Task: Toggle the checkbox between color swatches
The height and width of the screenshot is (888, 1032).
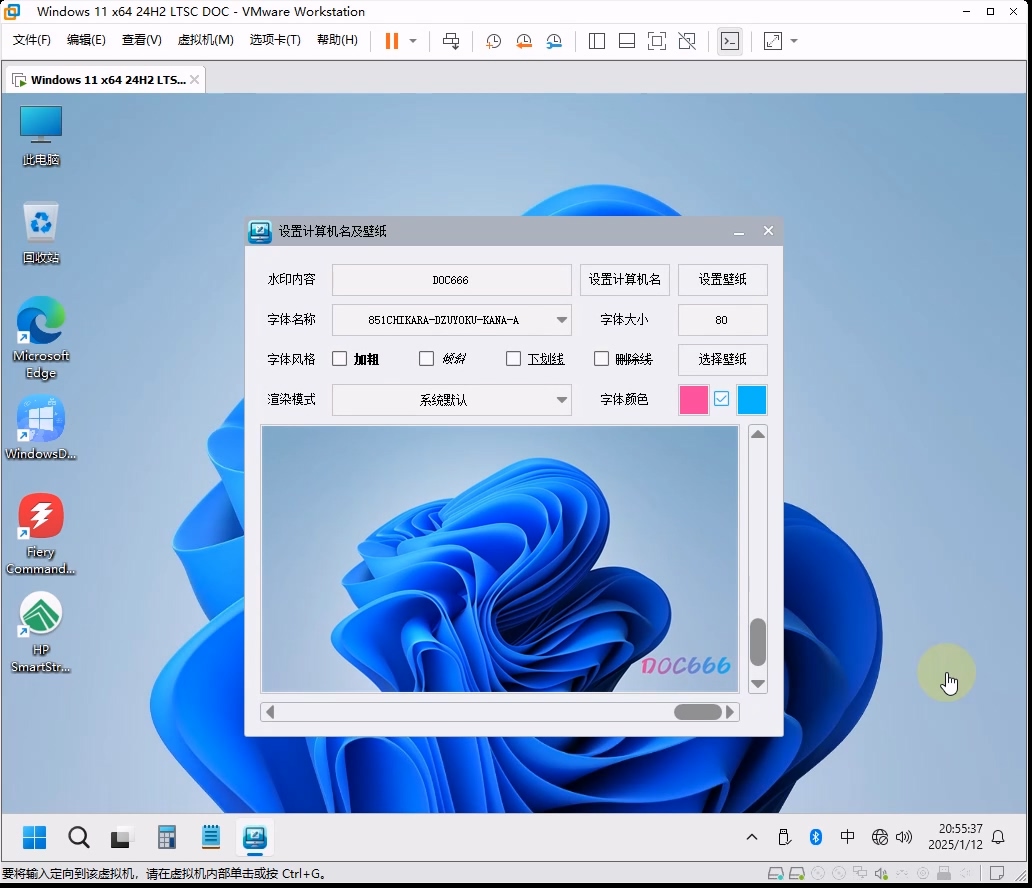Action: (x=722, y=399)
